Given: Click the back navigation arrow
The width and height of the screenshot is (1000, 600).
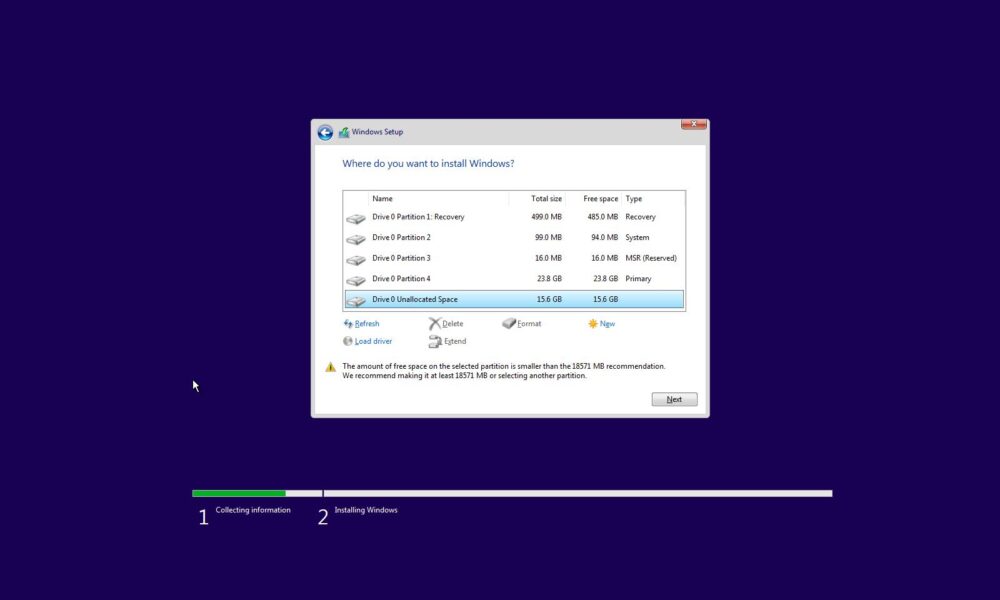Looking at the screenshot, I should point(325,132).
